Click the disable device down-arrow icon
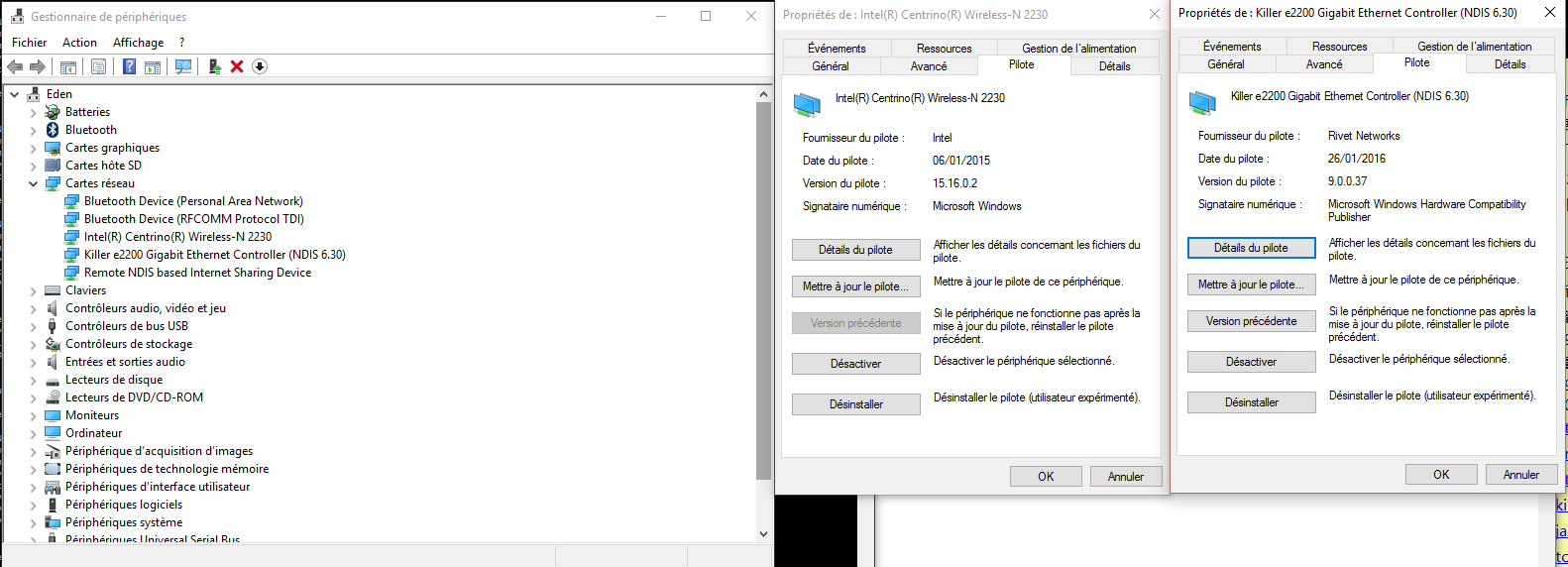This screenshot has height=567, width=1568. tap(260, 66)
